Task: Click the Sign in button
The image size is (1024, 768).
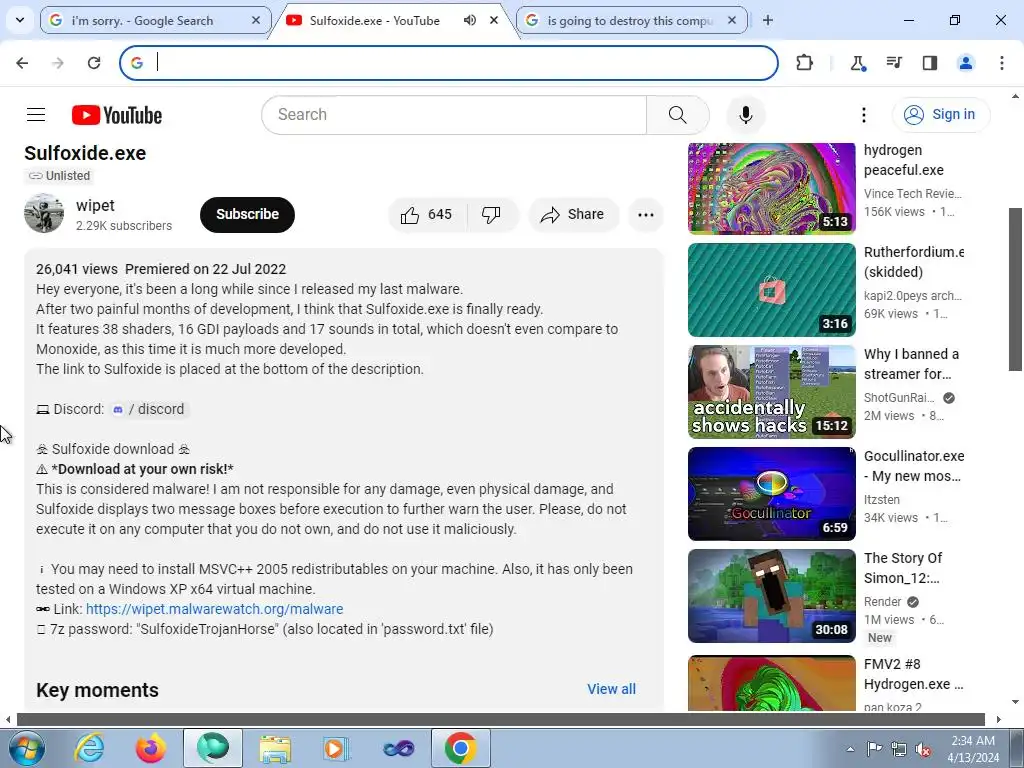Action: 941,115
